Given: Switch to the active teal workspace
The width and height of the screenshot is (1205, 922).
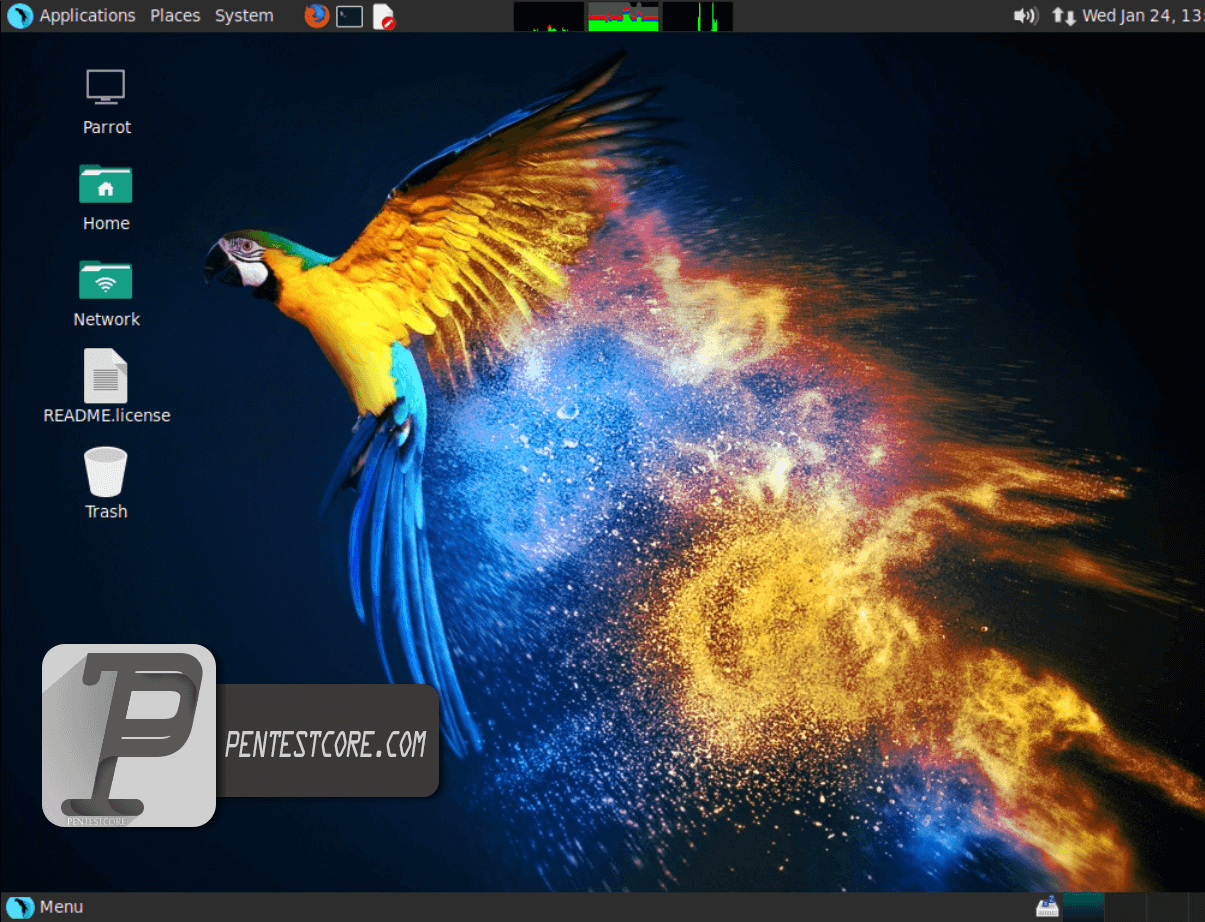Looking at the screenshot, I should tap(1082, 906).
